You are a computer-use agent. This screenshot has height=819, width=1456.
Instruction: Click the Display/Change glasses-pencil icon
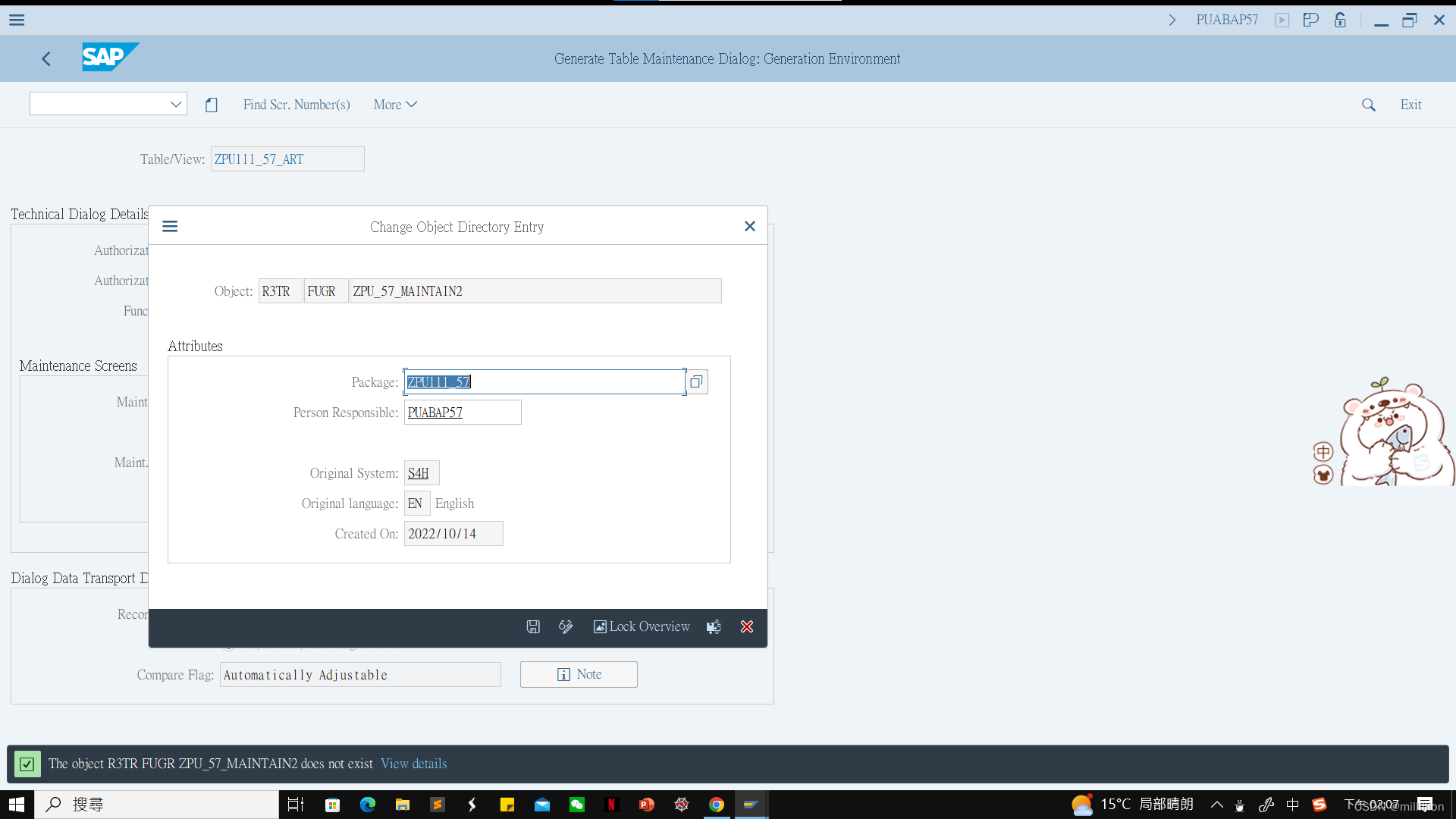point(566,626)
